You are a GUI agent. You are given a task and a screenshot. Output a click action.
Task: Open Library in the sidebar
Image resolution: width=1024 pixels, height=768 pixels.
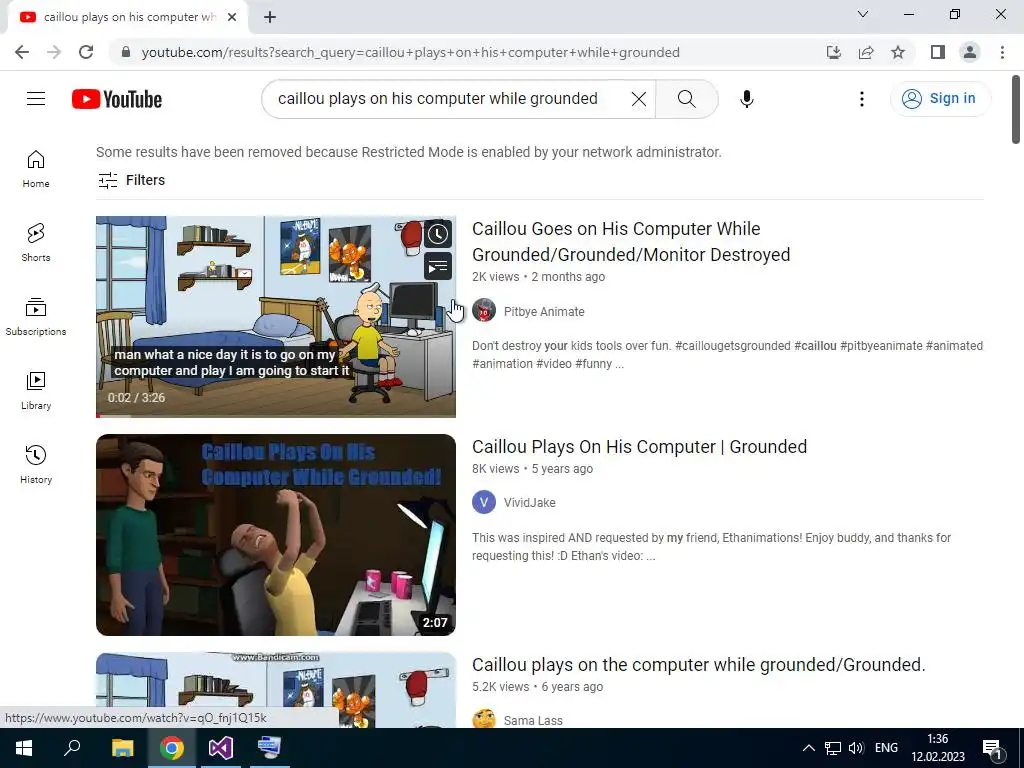coord(36,391)
